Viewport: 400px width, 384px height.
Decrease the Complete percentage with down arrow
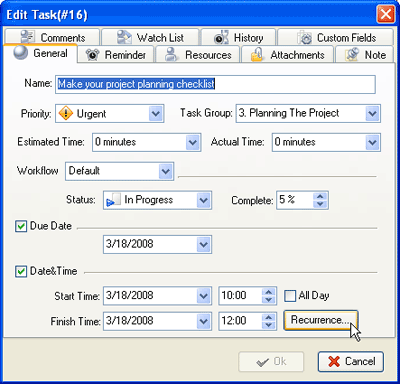click(x=320, y=204)
